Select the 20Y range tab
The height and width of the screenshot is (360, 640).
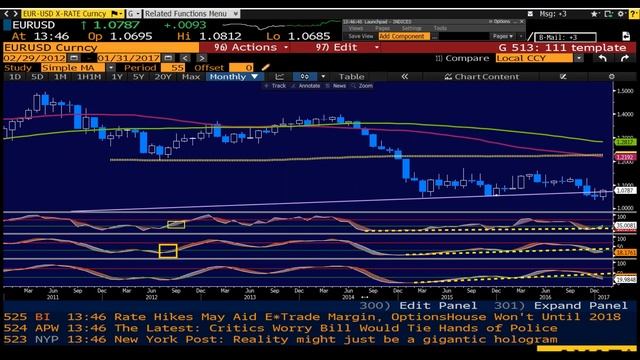(163, 77)
